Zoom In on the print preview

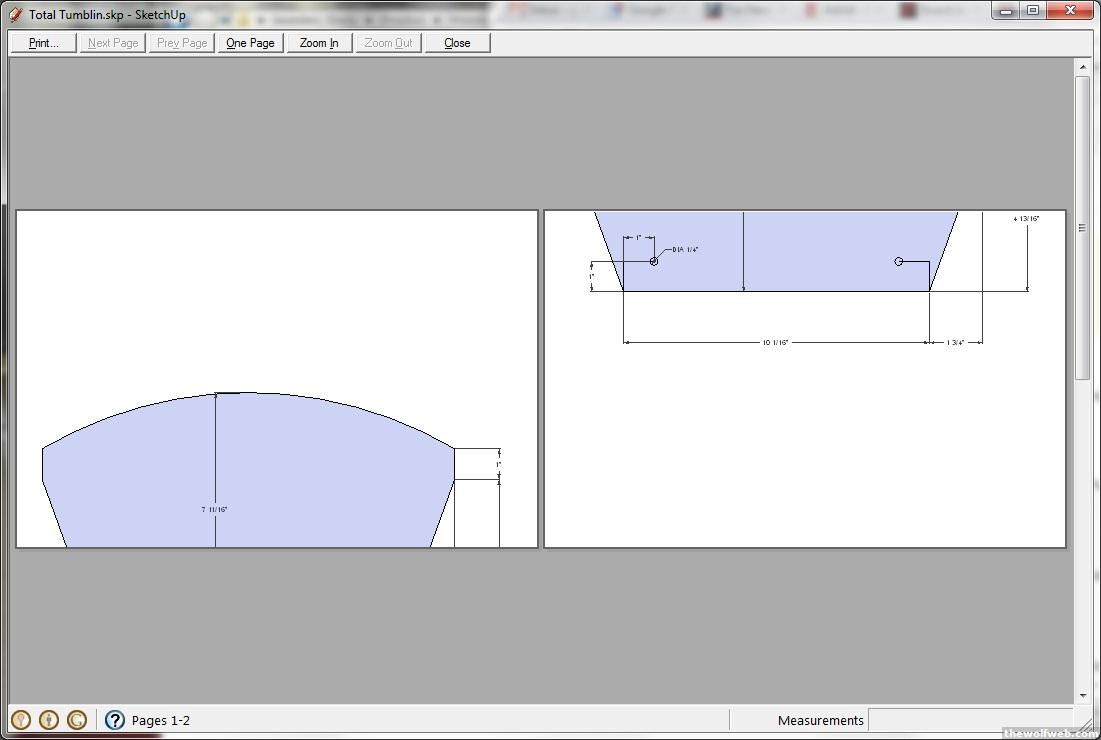click(319, 43)
